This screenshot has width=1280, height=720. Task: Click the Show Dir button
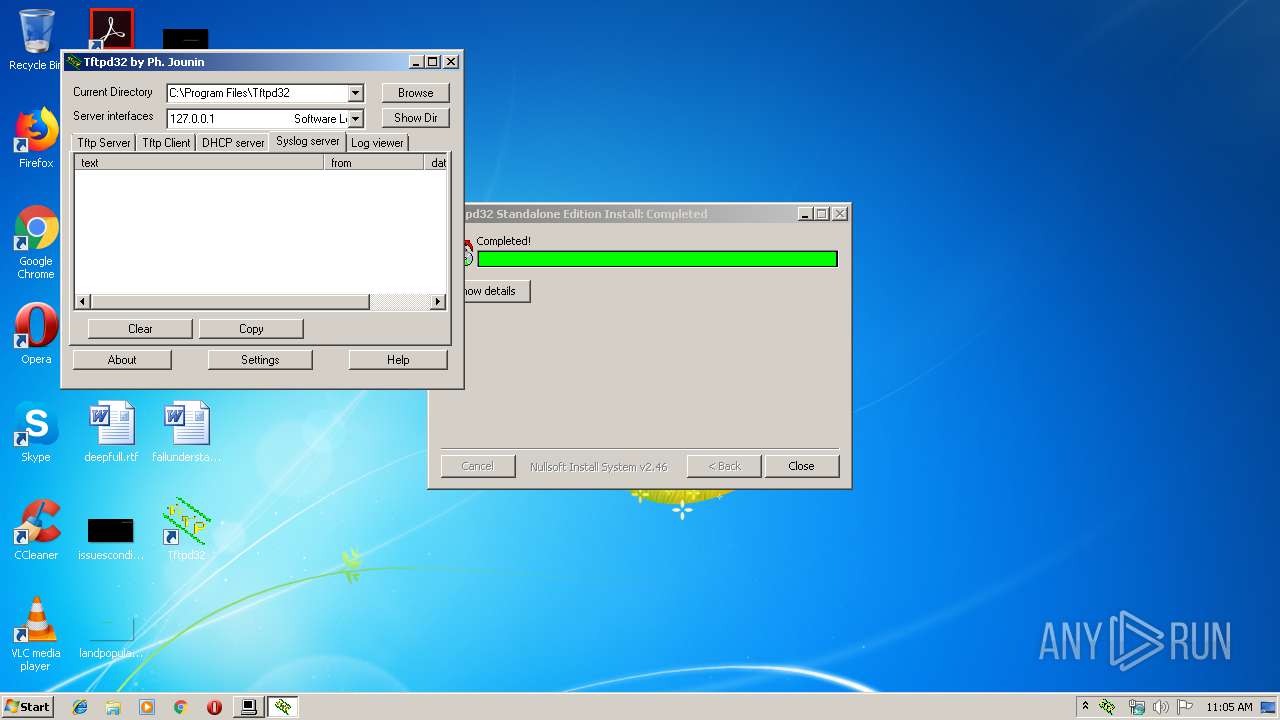click(416, 118)
